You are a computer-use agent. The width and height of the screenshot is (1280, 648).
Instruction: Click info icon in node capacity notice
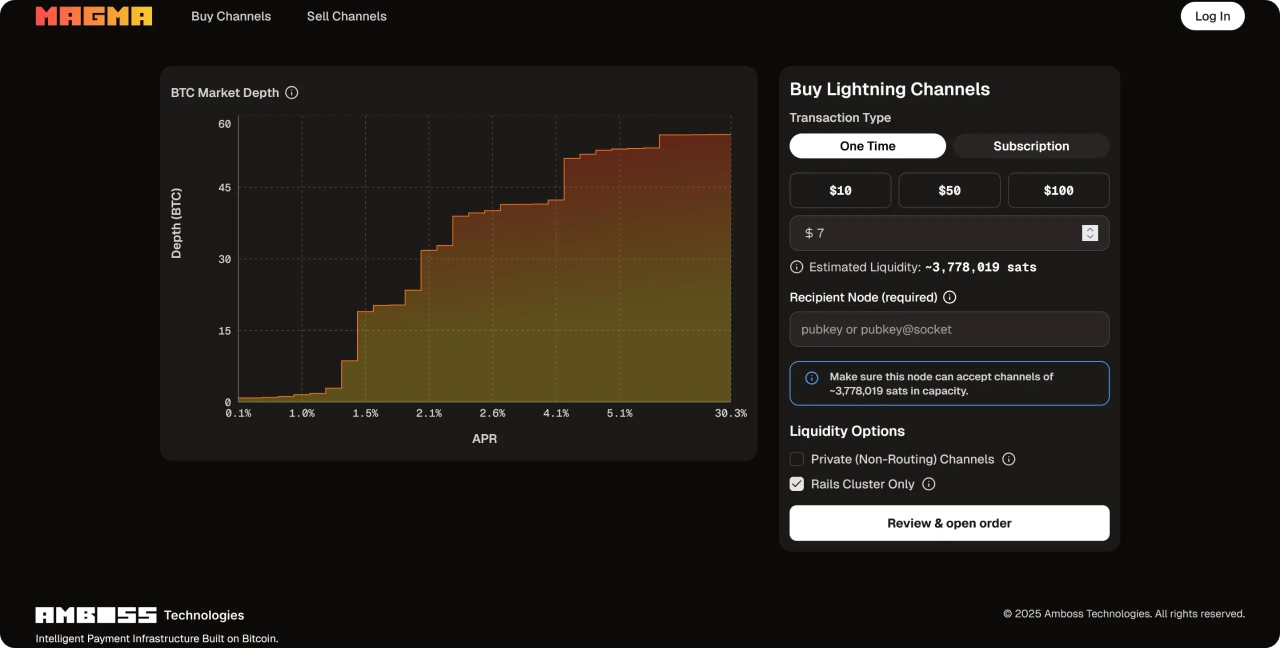coord(812,378)
